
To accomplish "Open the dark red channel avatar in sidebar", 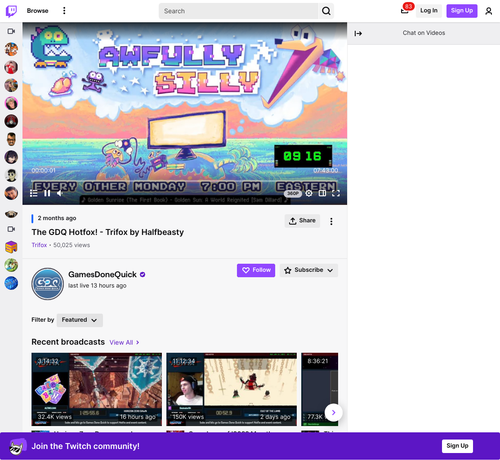I will pos(11,121).
